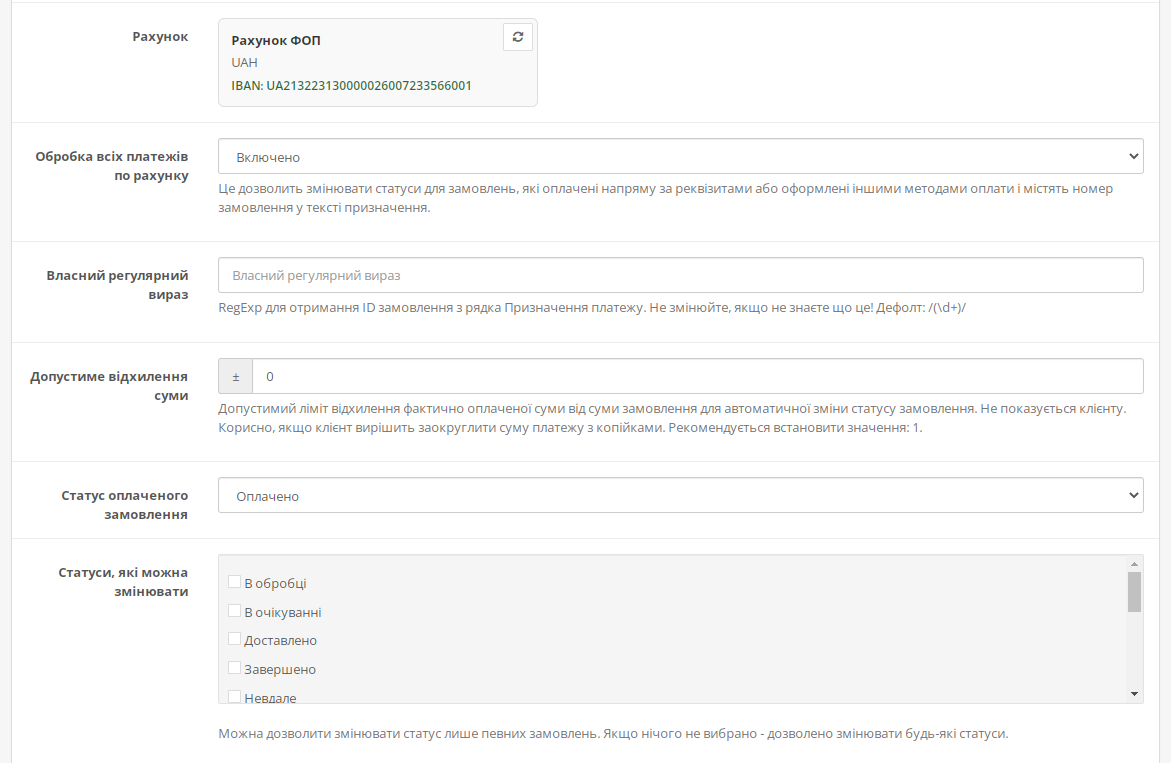This screenshot has height=763, width=1171.
Task: Click the "Обробка всіх платежів по рахунку" label
Action: pyautogui.click(x=111, y=166)
